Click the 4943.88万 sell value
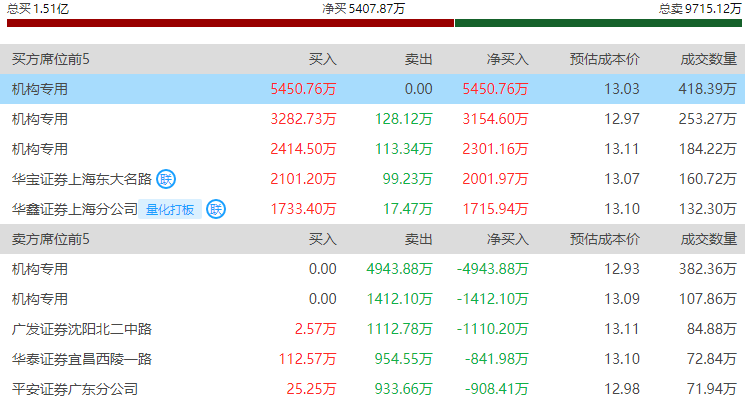The width and height of the screenshot is (745, 404). 399,269
